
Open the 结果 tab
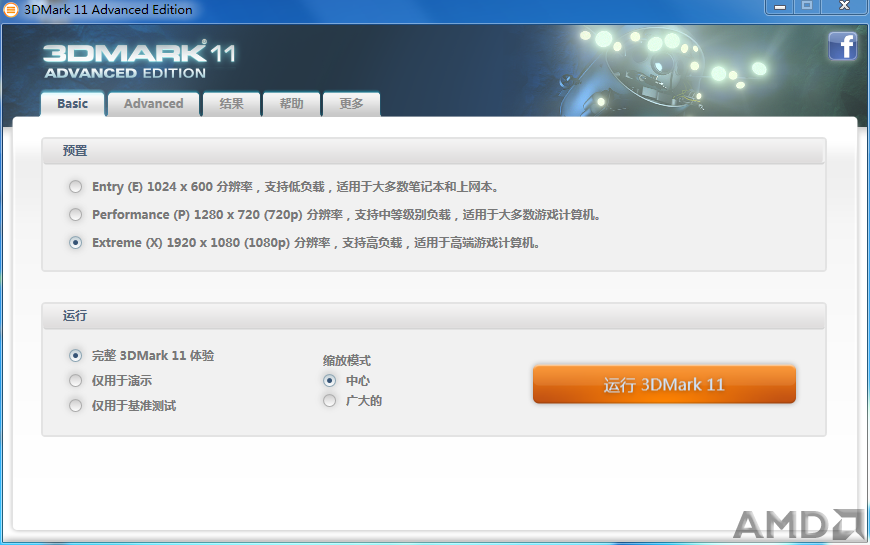click(231, 104)
